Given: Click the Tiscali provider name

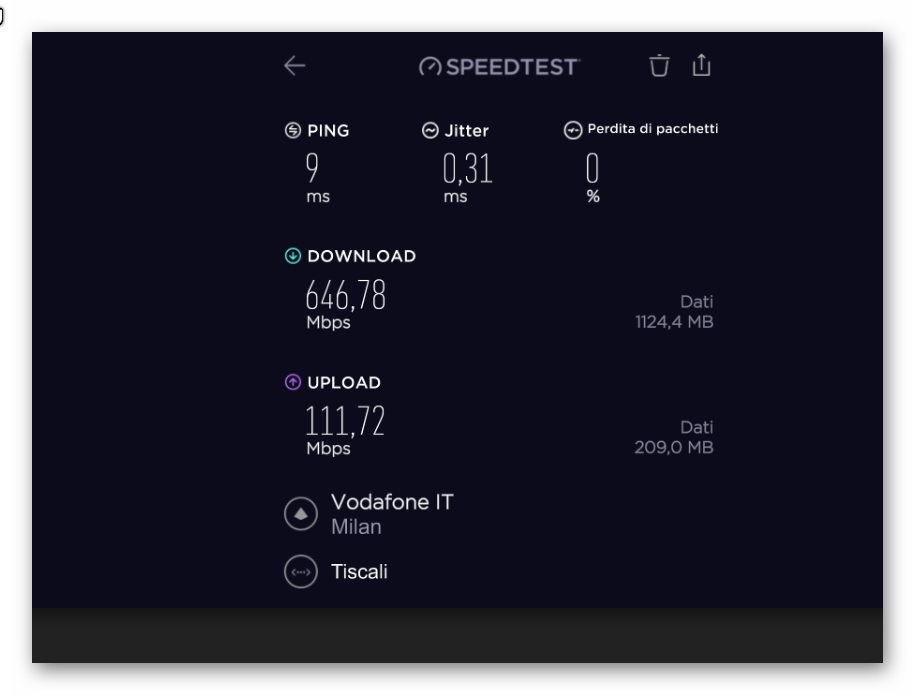Looking at the screenshot, I should 359,571.
